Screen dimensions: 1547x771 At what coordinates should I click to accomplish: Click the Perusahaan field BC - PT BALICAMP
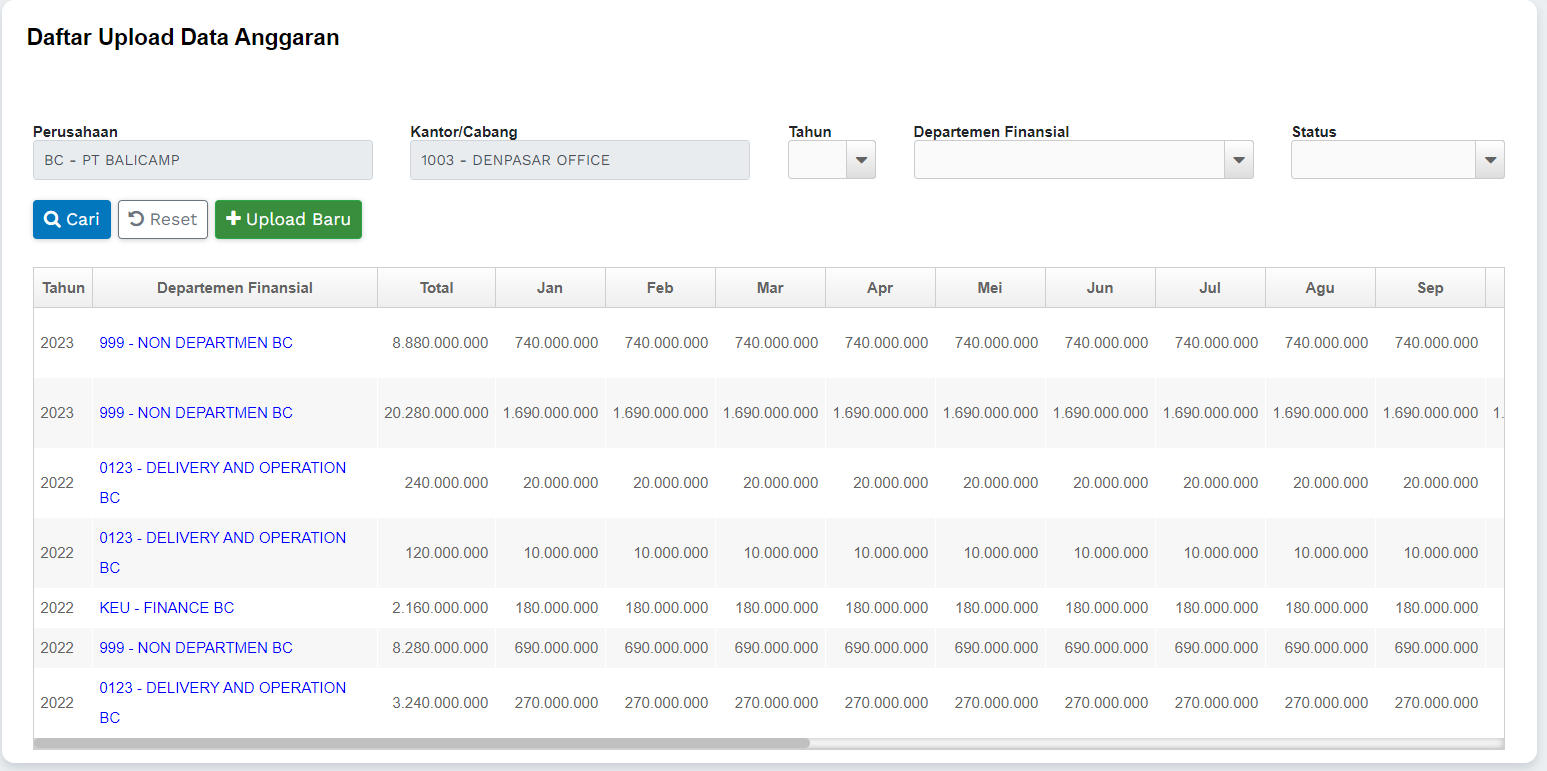point(203,160)
